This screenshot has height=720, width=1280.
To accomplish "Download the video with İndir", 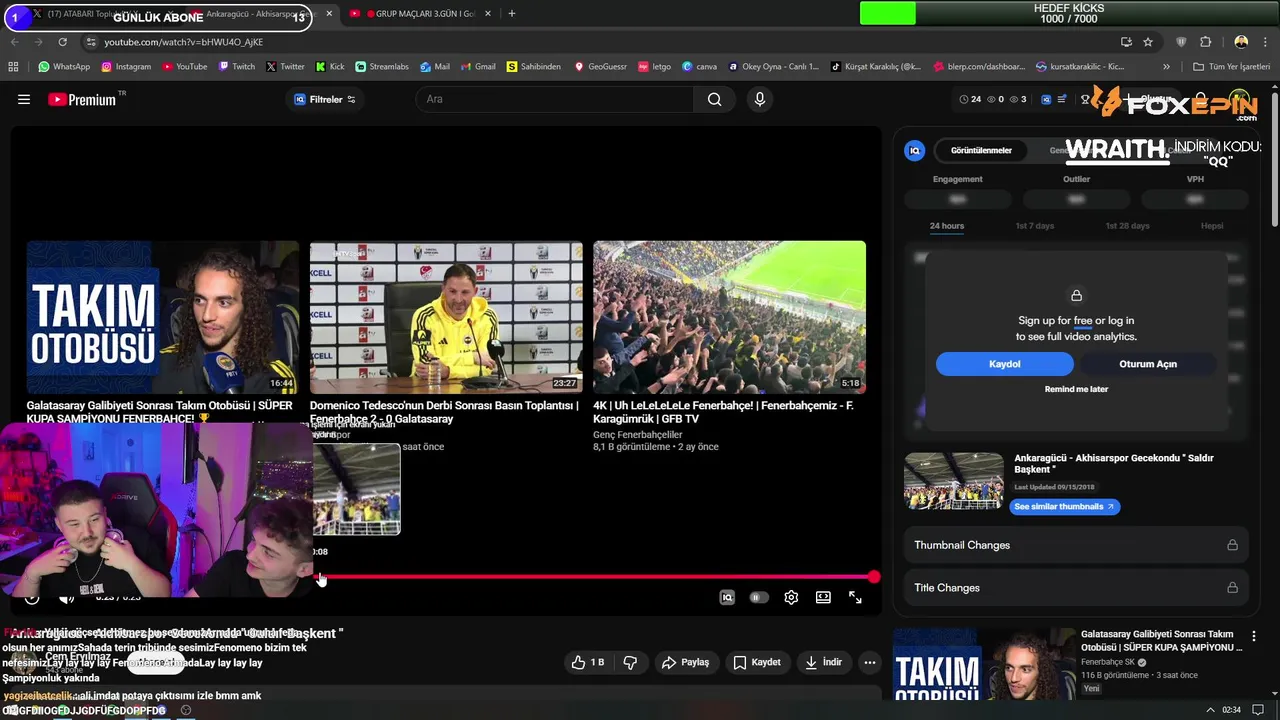I will (x=824, y=662).
